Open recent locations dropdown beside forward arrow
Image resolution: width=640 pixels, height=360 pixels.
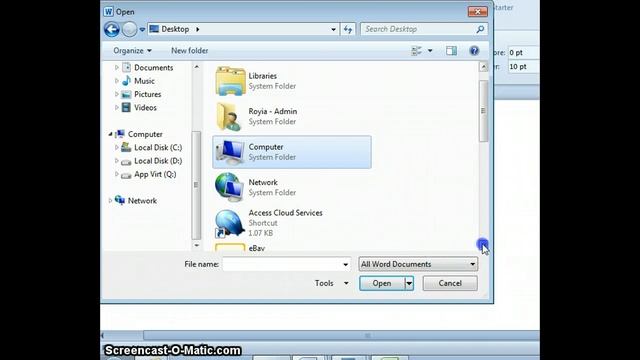pyautogui.click(x=142, y=29)
